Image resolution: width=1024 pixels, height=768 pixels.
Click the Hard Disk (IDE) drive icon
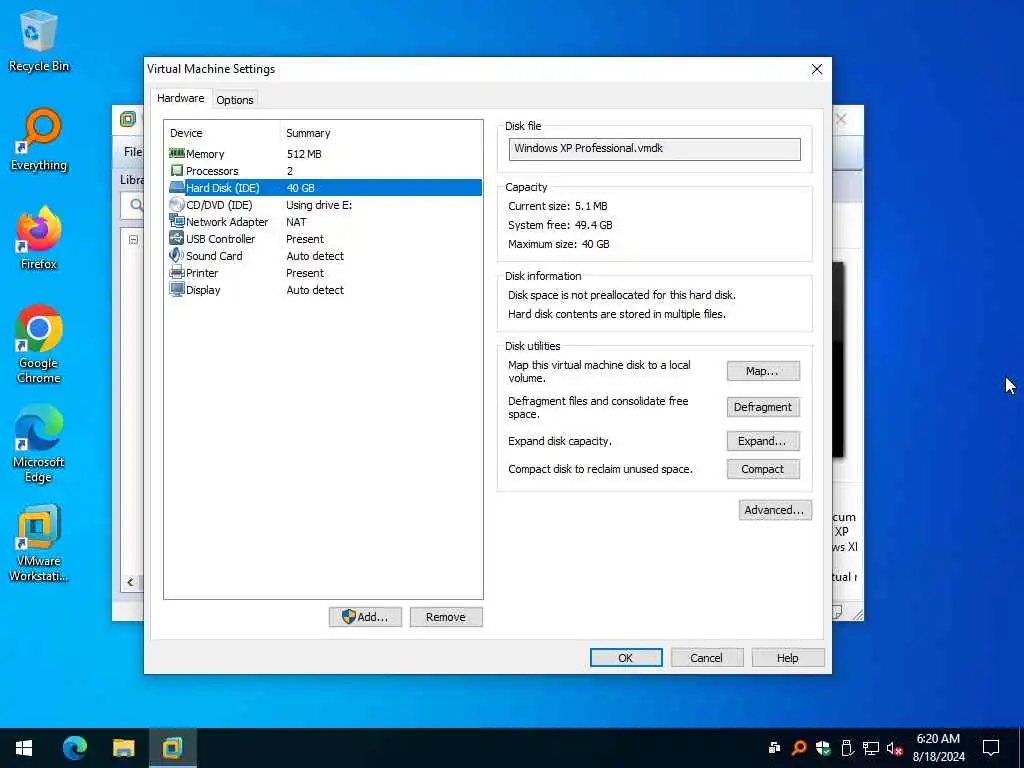(x=176, y=187)
